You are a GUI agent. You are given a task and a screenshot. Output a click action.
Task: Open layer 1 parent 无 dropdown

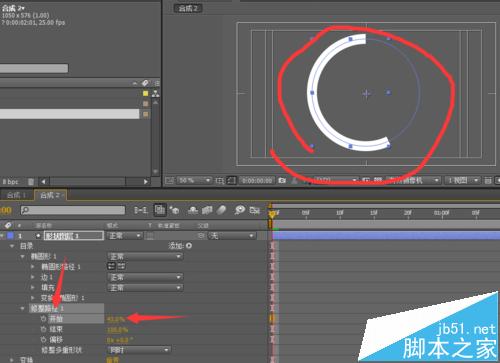click(232, 236)
